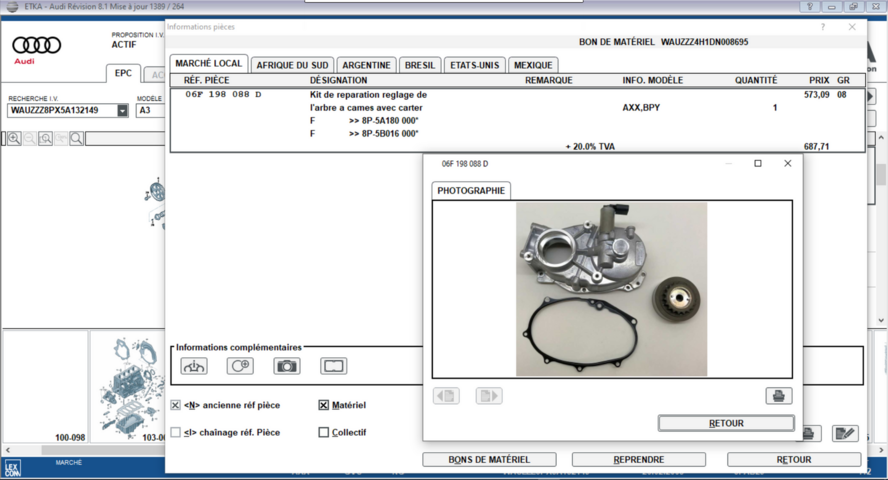Switch to ETATS-UNIS tab

point(475,65)
